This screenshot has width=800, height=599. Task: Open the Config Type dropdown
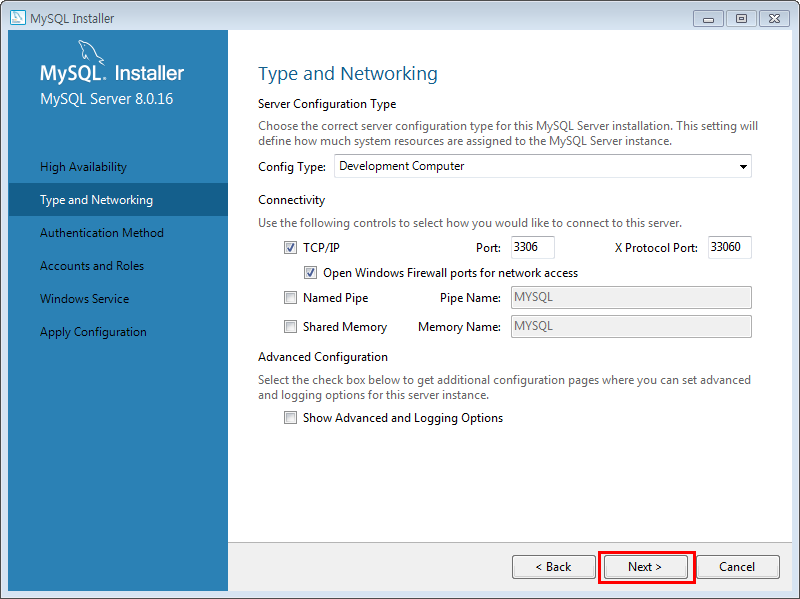click(543, 166)
